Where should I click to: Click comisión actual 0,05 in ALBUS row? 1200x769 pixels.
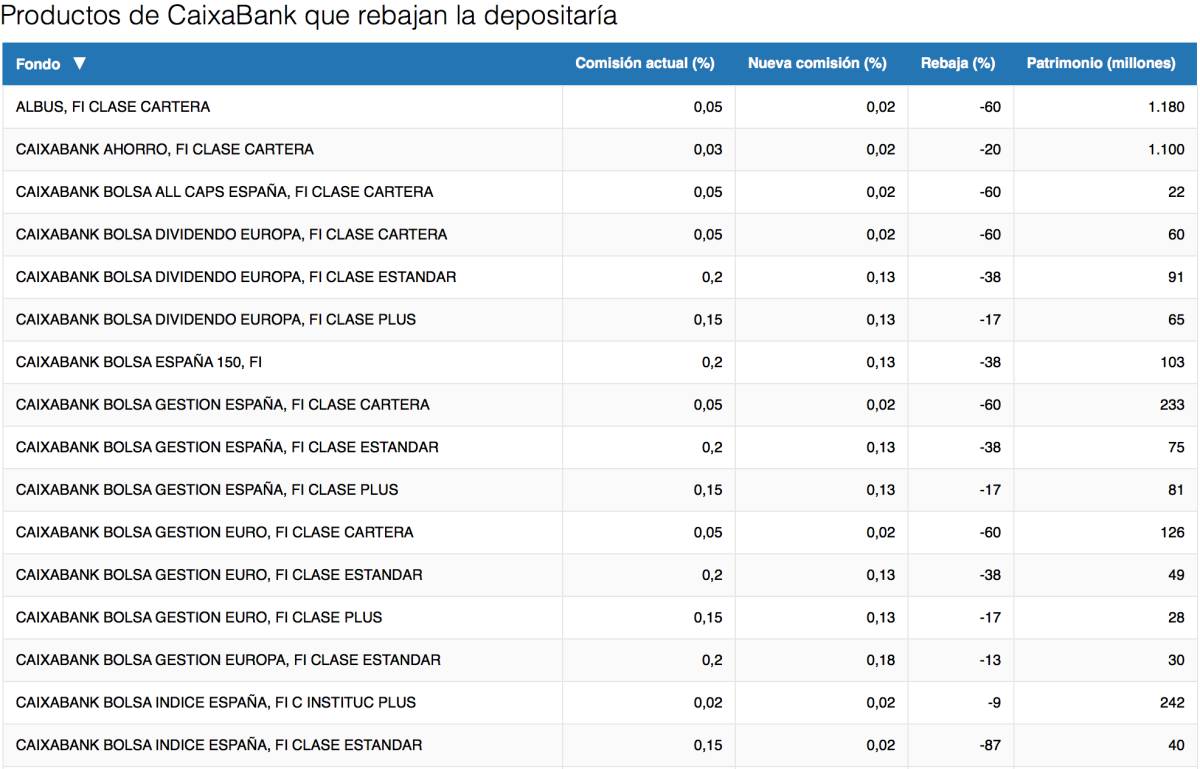[708, 107]
